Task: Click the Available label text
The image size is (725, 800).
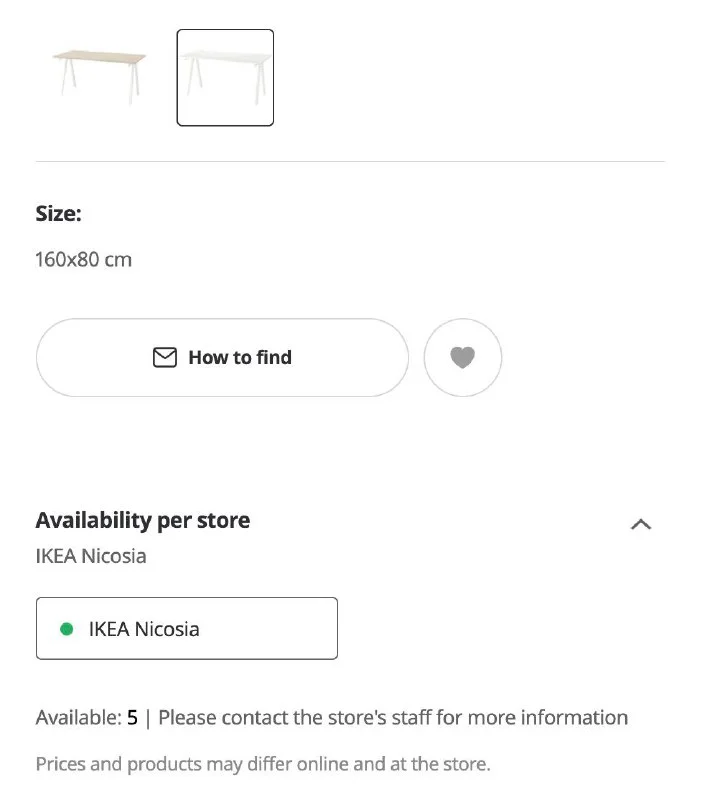Action: (78, 717)
